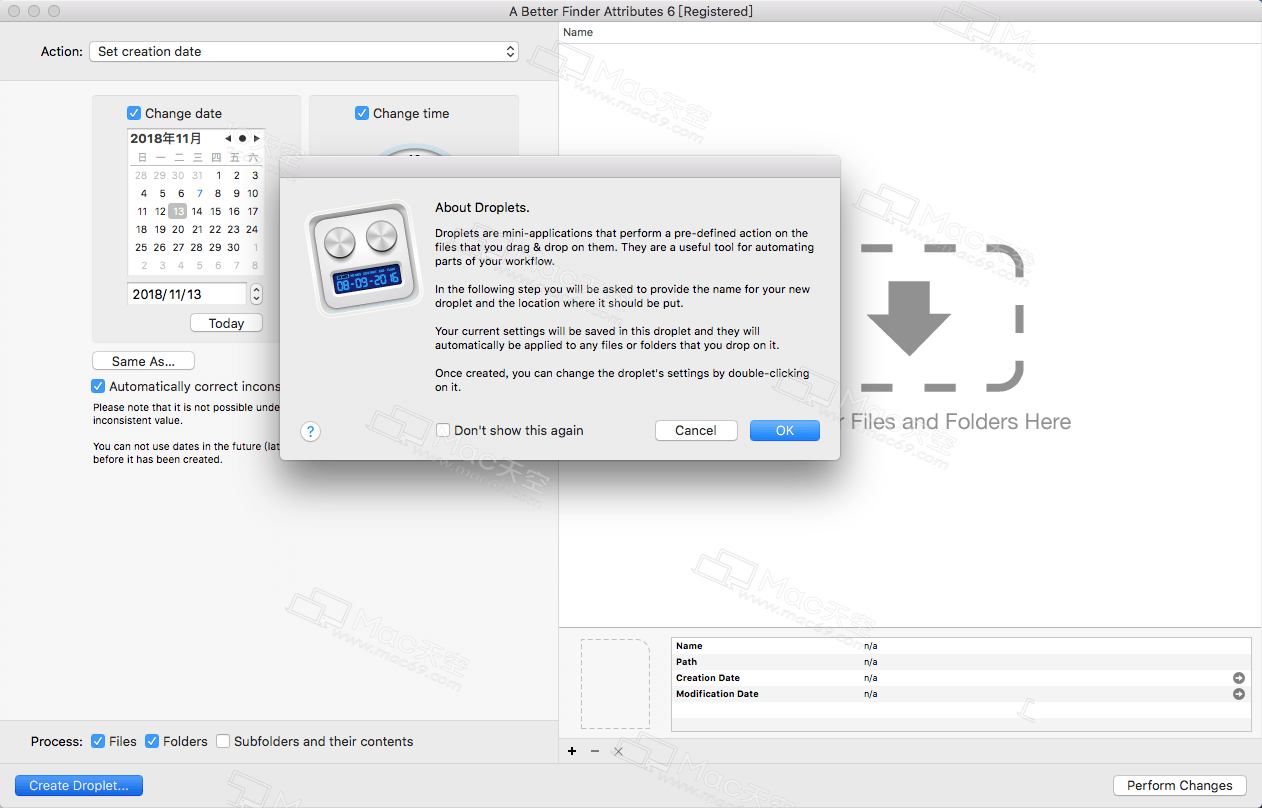Click the Path row in info table

pos(961,662)
